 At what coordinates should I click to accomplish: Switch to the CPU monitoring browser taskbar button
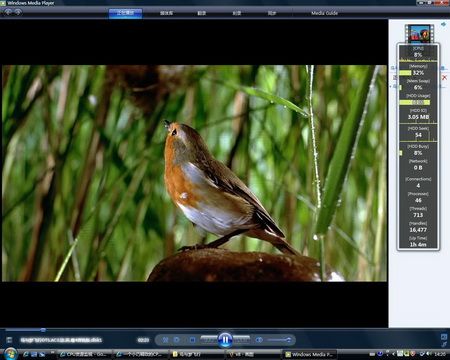click(84, 354)
